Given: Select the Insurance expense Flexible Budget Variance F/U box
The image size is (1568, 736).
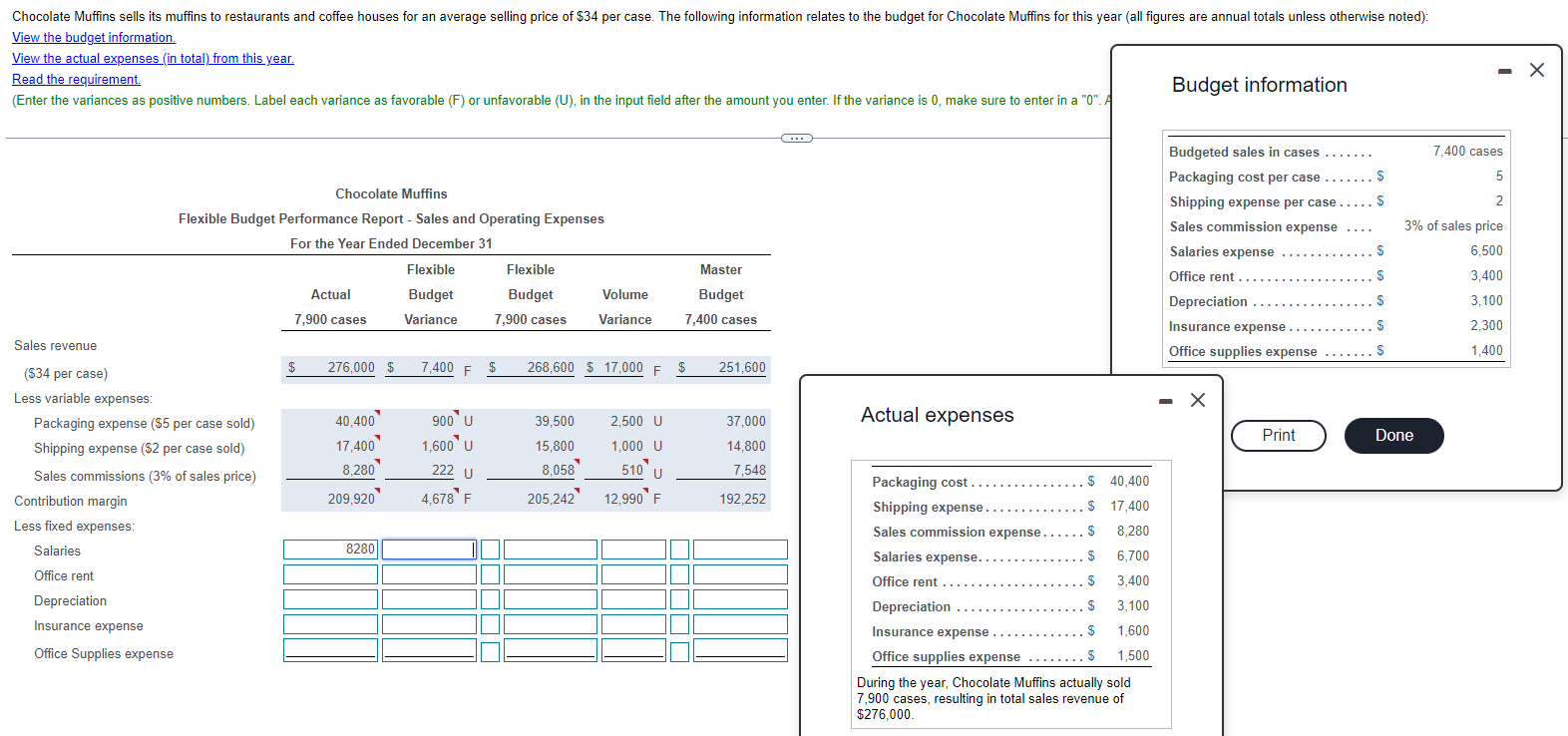Looking at the screenshot, I should pyautogui.click(x=490, y=624).
